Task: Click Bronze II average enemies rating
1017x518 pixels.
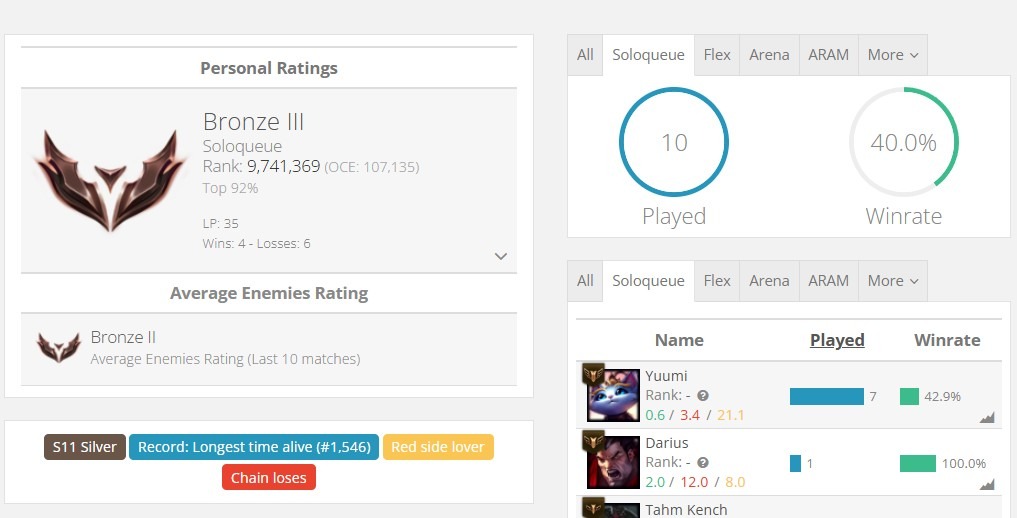Action: (123, 337)
